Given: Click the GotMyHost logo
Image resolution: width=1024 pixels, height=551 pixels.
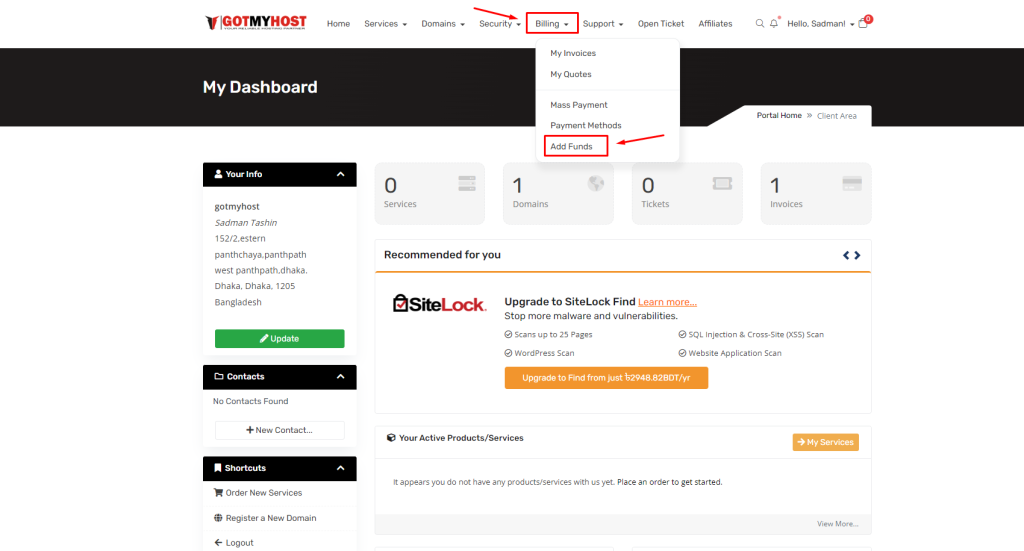Looking at the screenshot, I should click(256, 23).
